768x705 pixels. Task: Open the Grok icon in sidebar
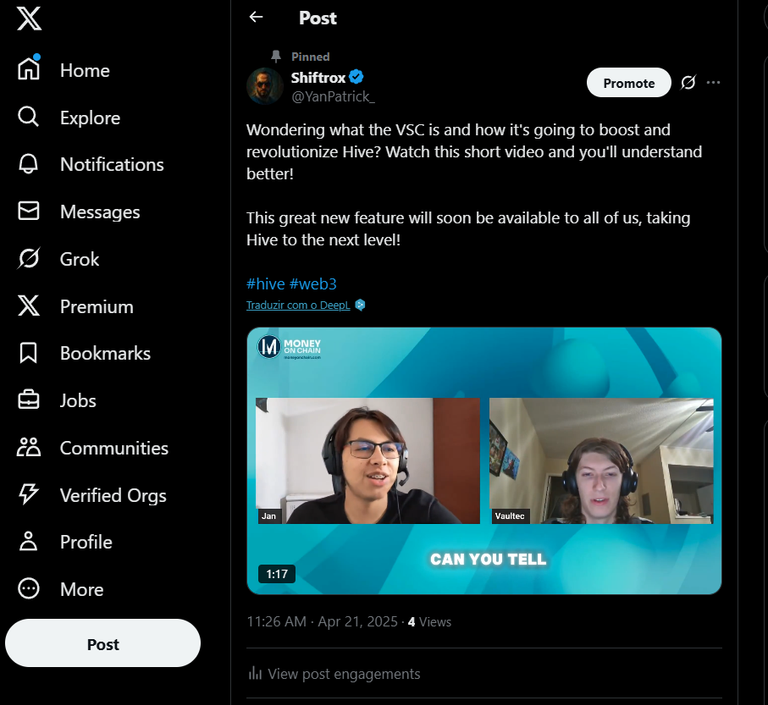(28, 258)
